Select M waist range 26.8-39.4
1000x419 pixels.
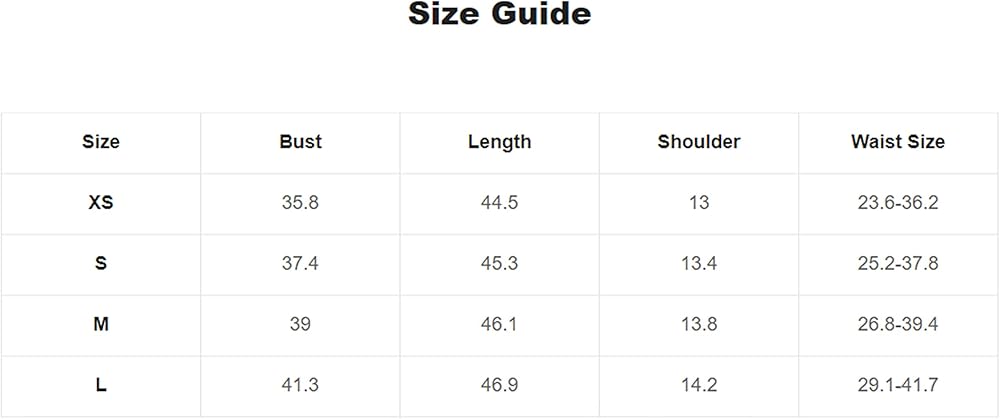[x=898, y=325]
